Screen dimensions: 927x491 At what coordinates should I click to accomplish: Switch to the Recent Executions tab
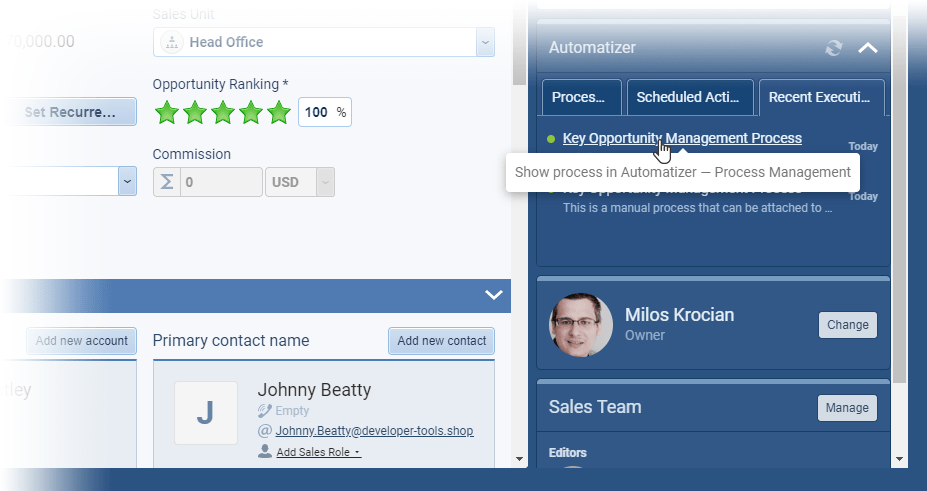coord(821,98)
